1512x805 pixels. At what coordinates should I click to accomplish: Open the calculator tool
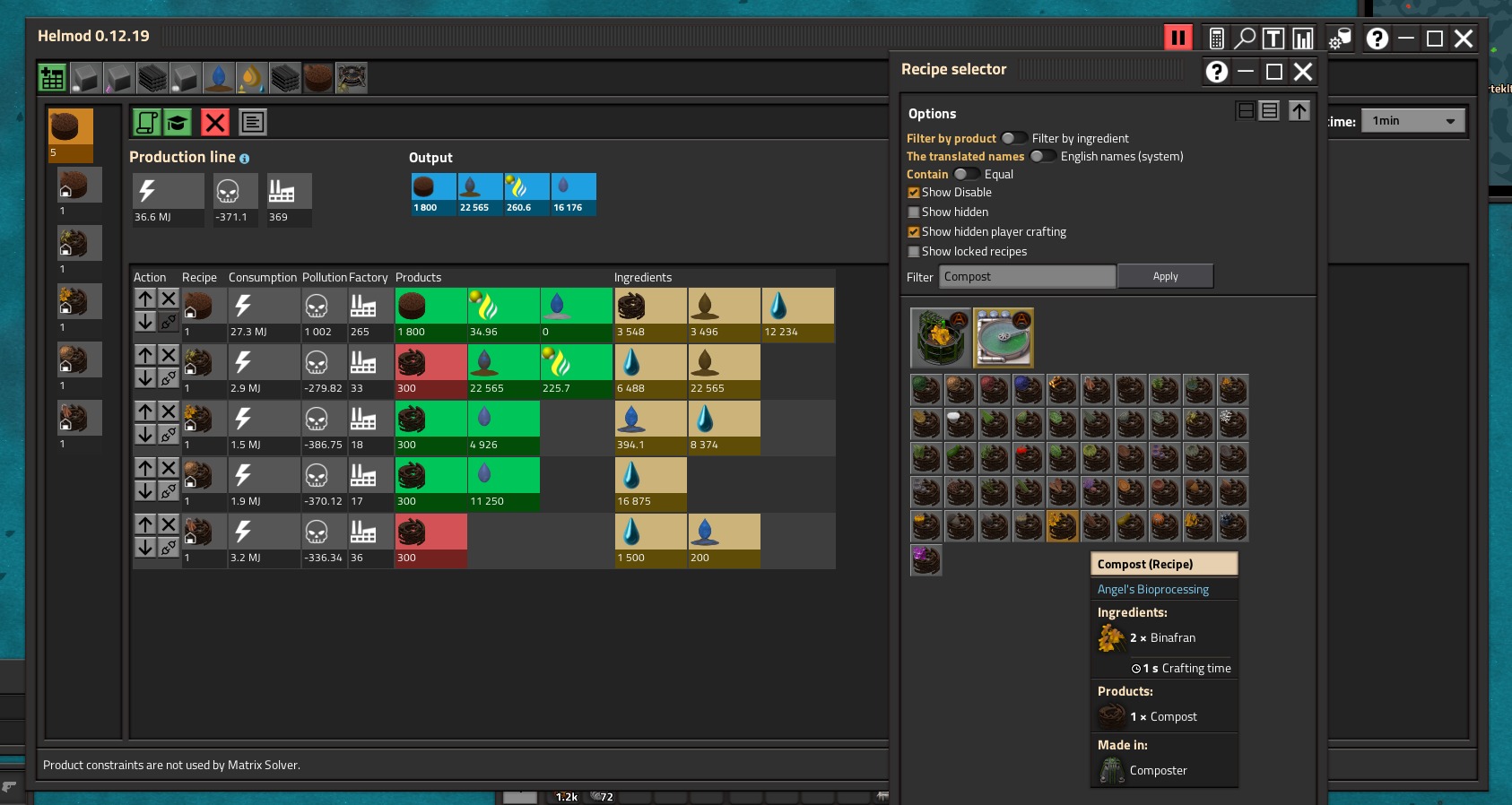pos(1217,39)
